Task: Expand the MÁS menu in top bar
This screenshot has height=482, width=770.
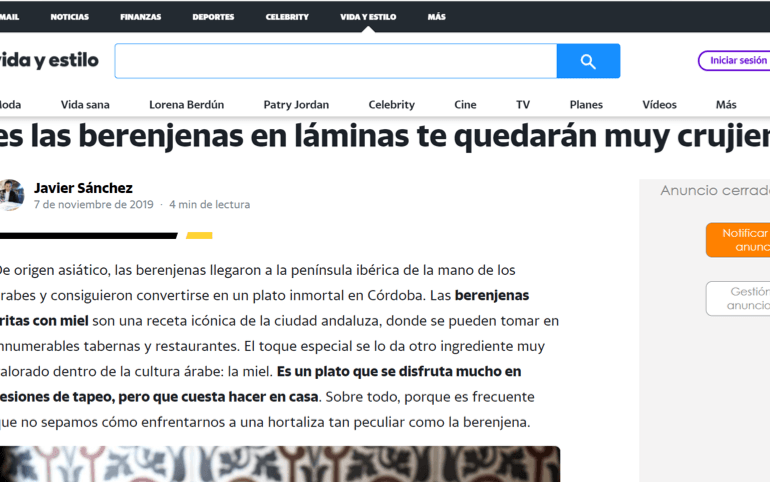Action: point(437,17)
